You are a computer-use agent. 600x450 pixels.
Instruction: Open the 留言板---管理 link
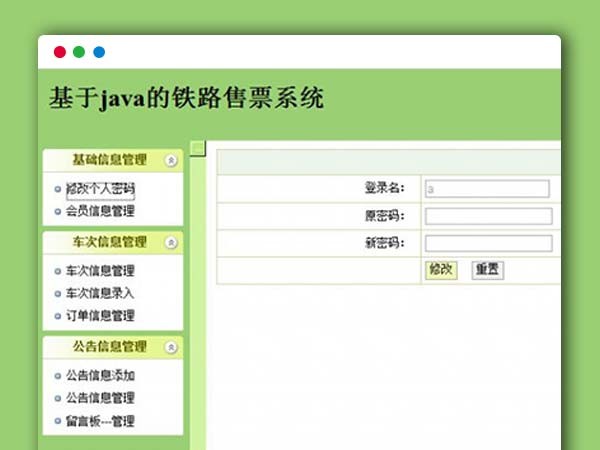point(100,421)
